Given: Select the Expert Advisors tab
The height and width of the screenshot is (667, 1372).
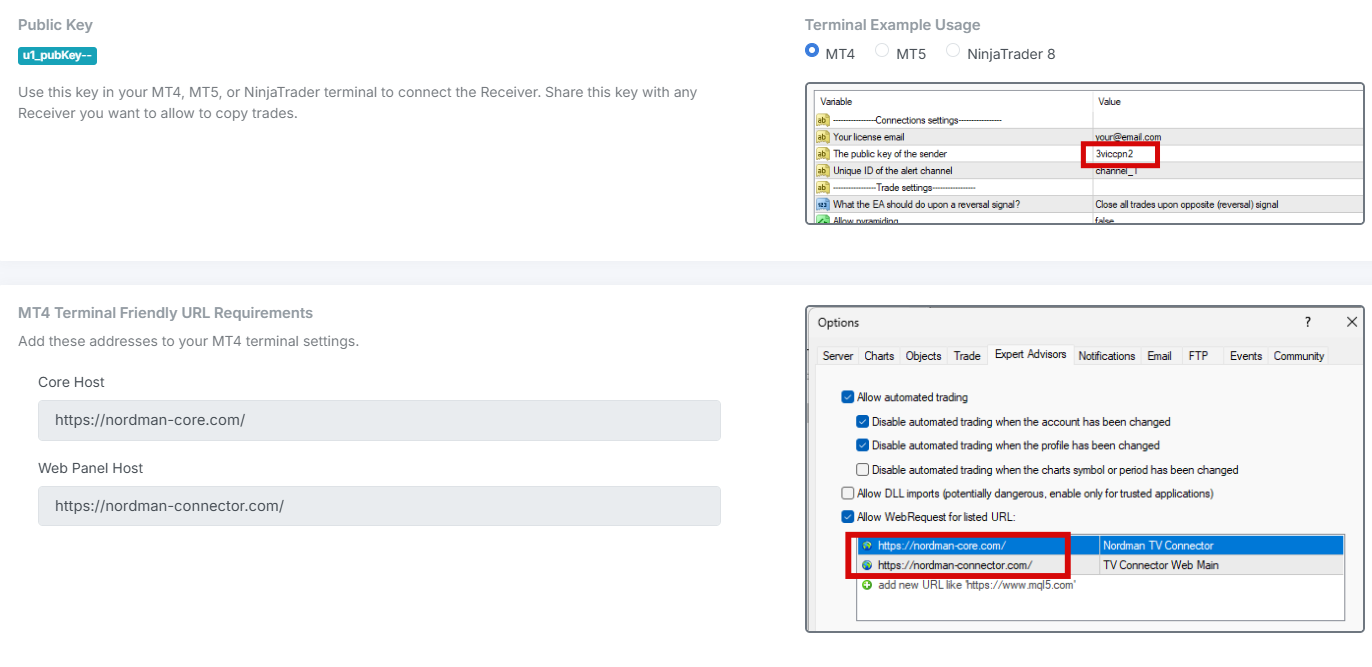Looking at the screenshot, I should (1030, 354).
